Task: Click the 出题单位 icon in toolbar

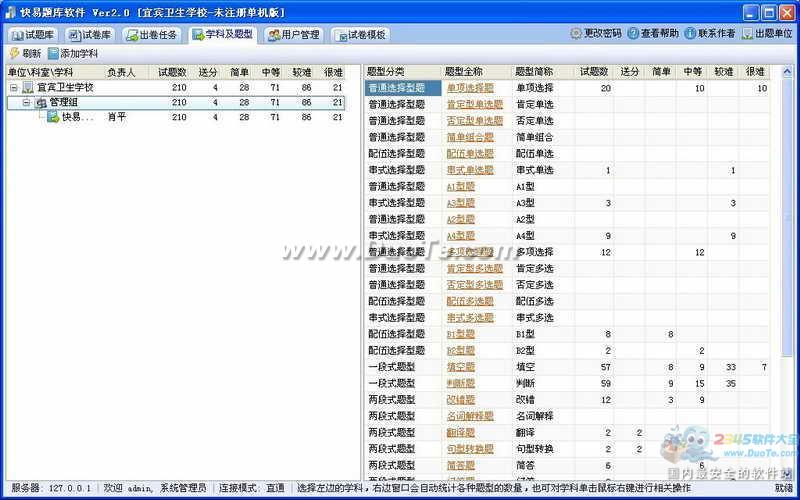Action: [x=747, y=34]
